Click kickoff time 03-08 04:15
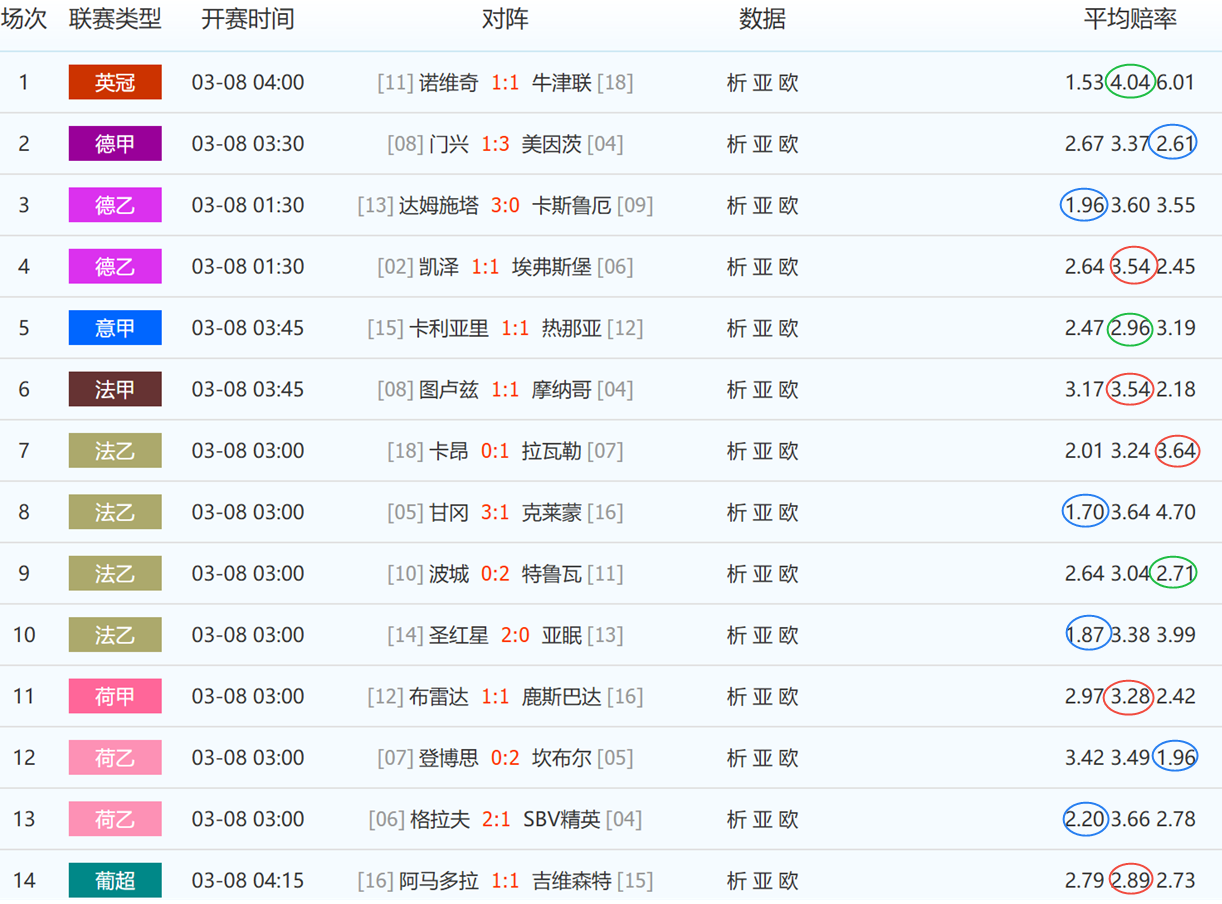This screenshot has width=1222, height=904. coord(248,880)
